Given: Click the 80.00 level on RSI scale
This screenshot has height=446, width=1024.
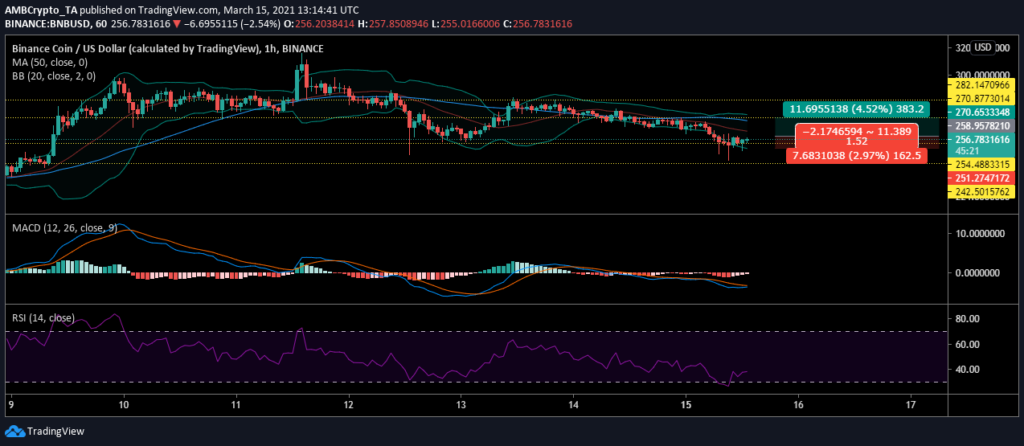Looking at the screenshot, I should (967, 319).
